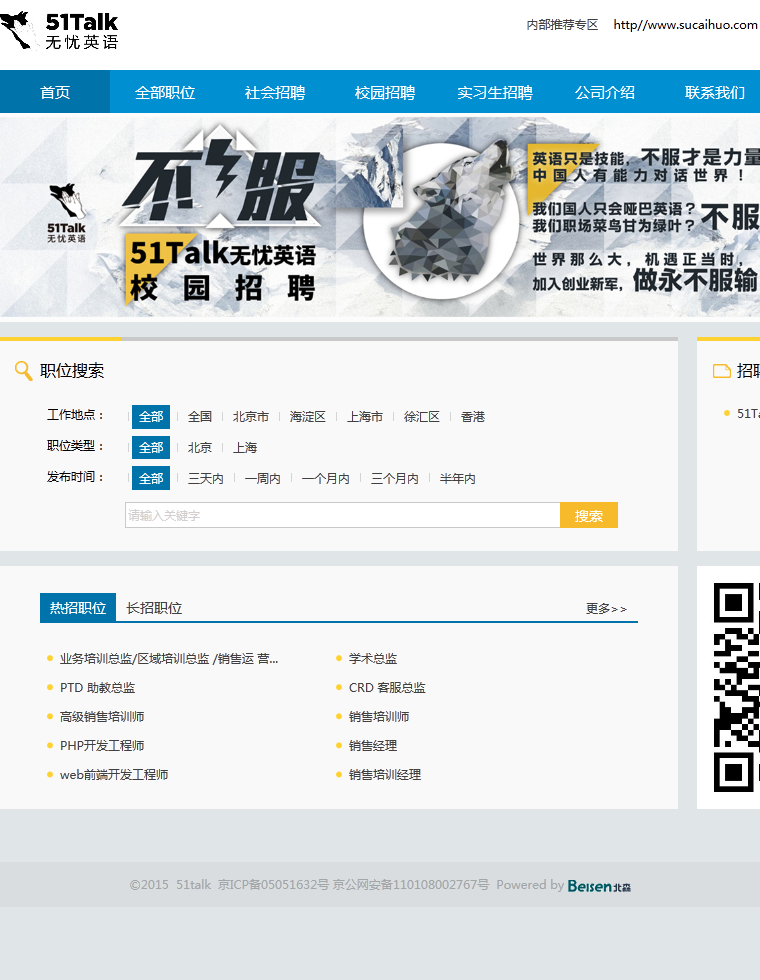This screenshot has height=980, width=760.
Task: Filter postings to 三天内
Action: point(206,478)
